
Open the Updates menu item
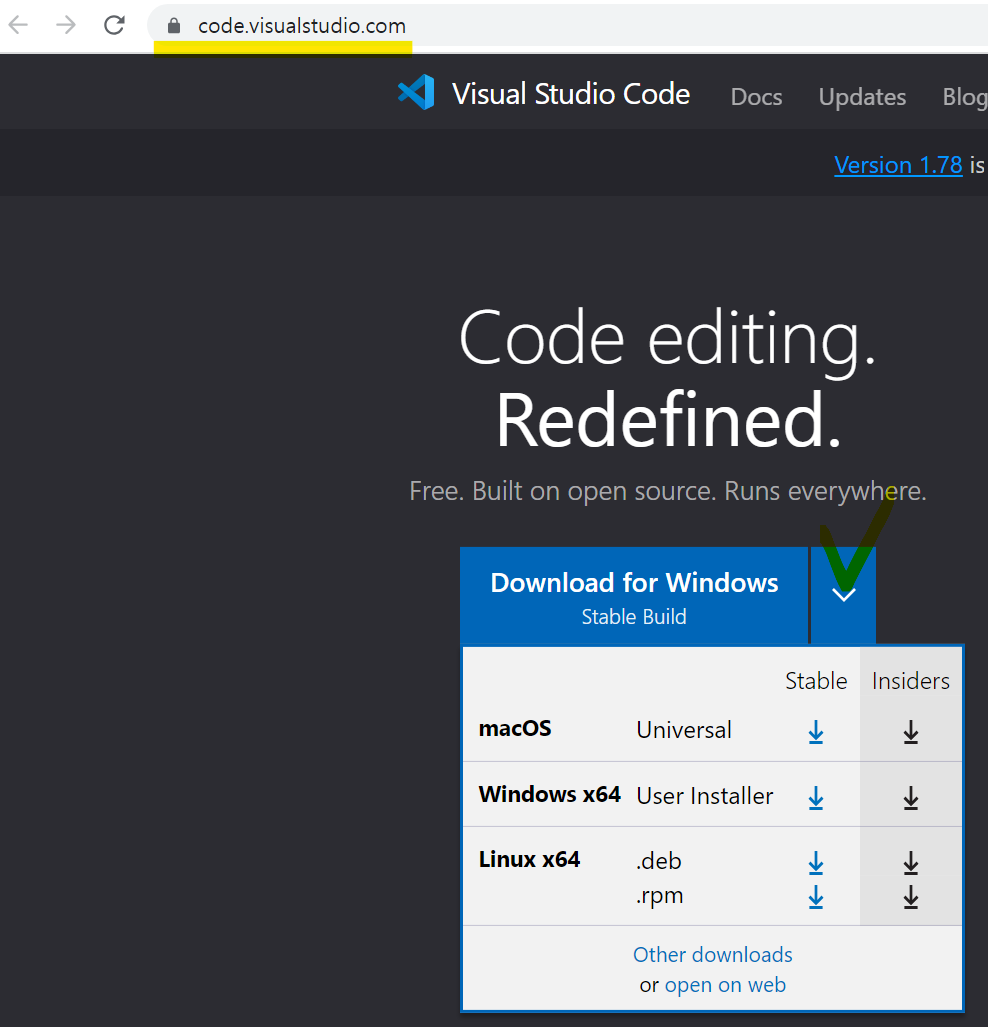(862, 97)
